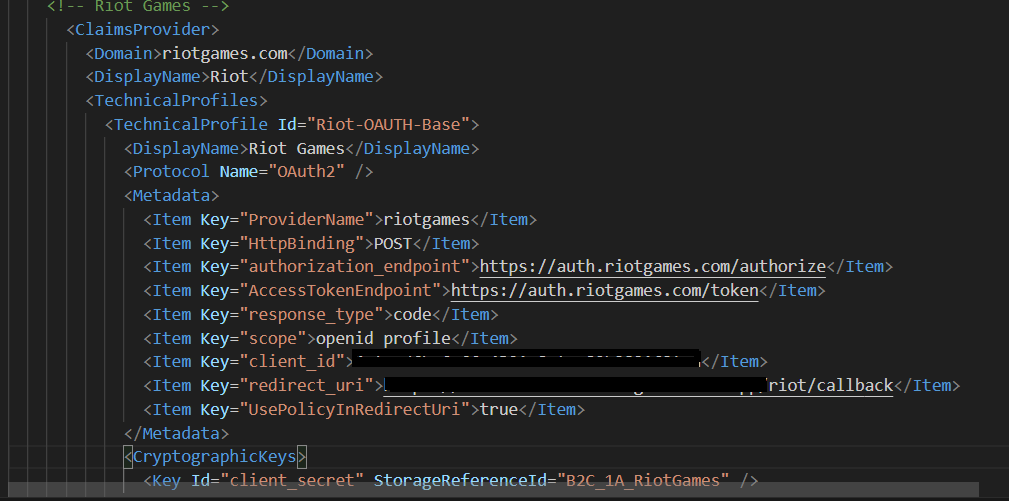Click the HttpBinding value POST
The height and width of the screenshot is (501, 1009).
click(x=393, y=244)
